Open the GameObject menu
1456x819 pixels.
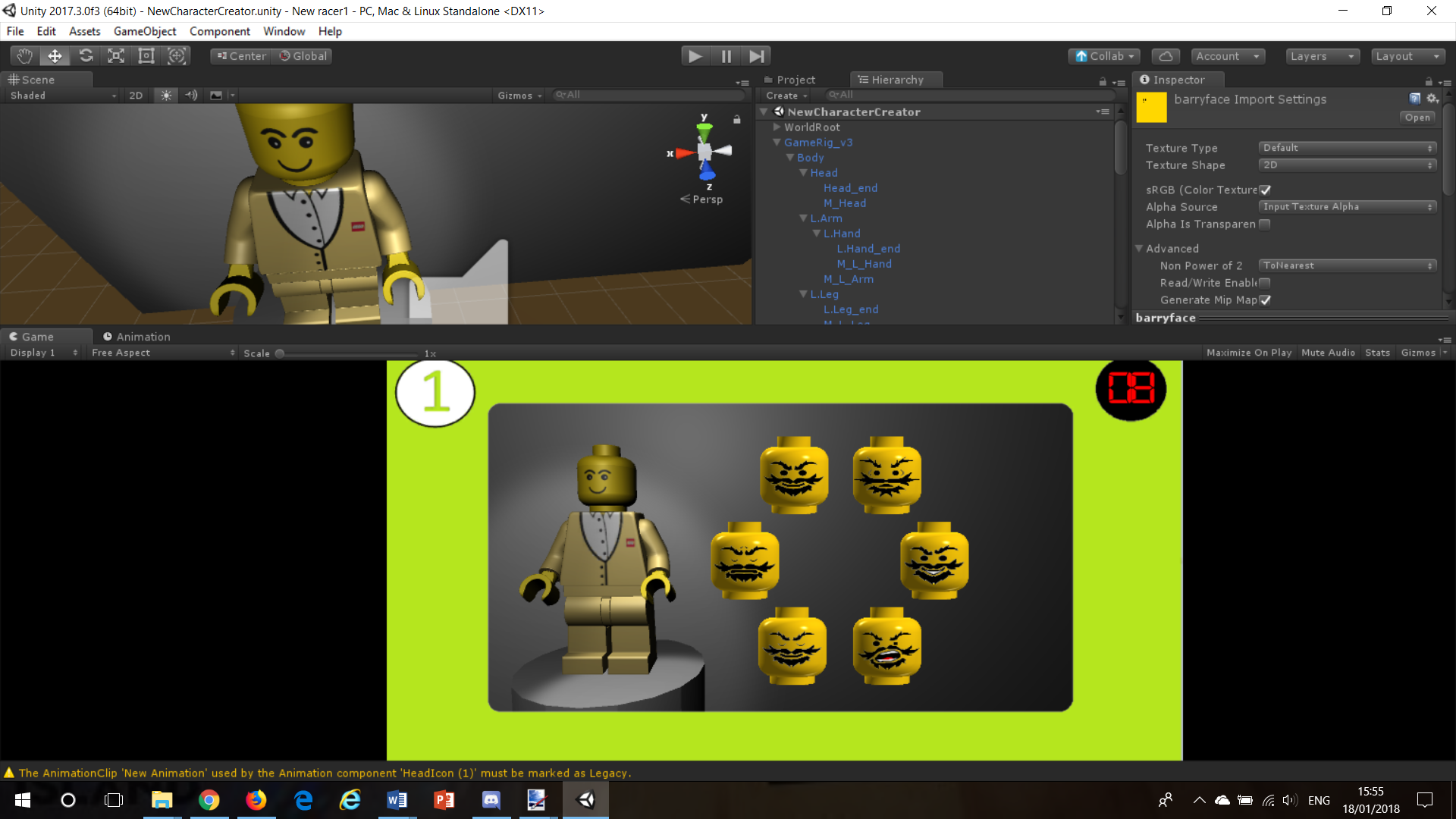tap(145, 31)
